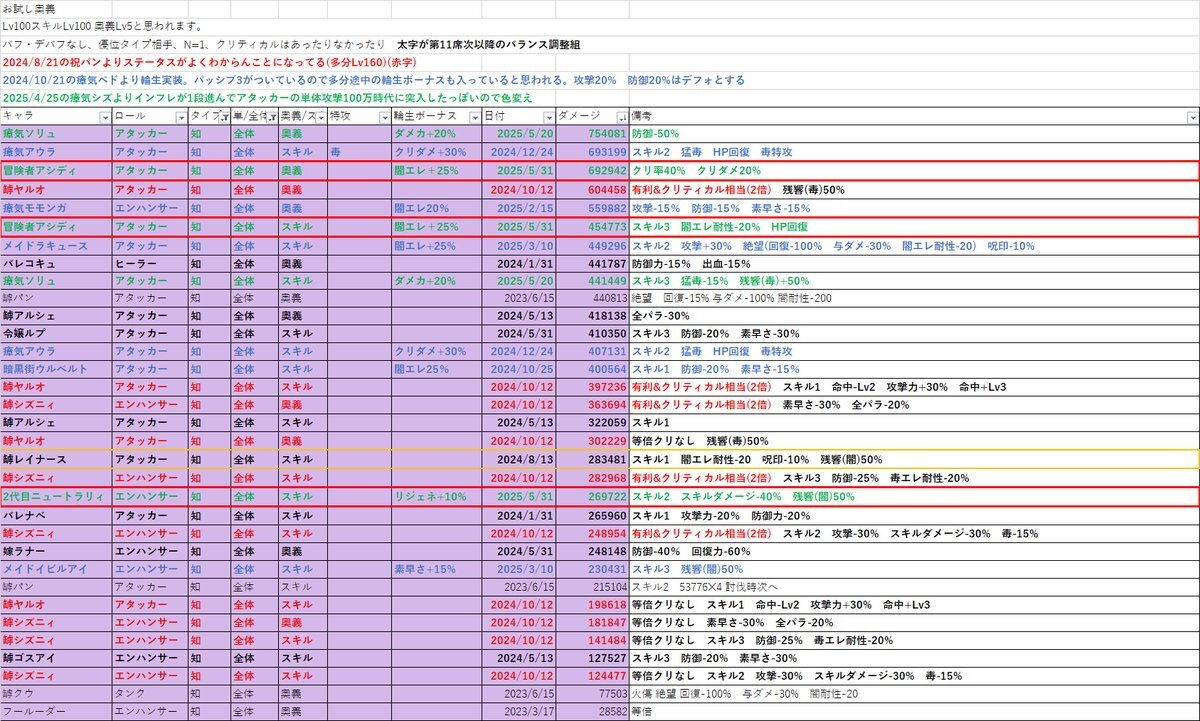Select the 素早さ+15% bonus cell
1200x721 pixels.
[436, 568]
